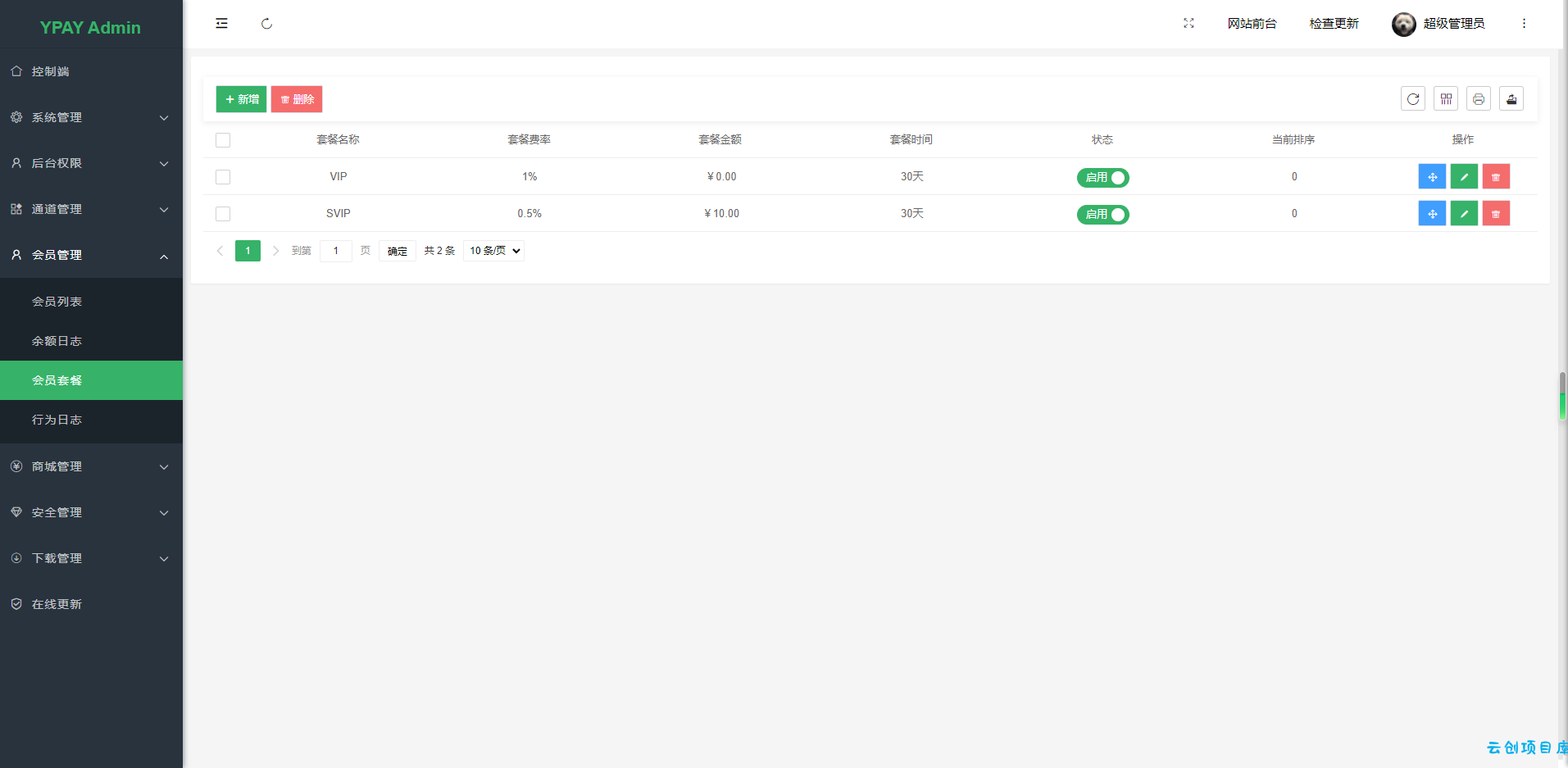Click the export table icon
The width and height of the screenshot is (1568, 768).
1511,99
